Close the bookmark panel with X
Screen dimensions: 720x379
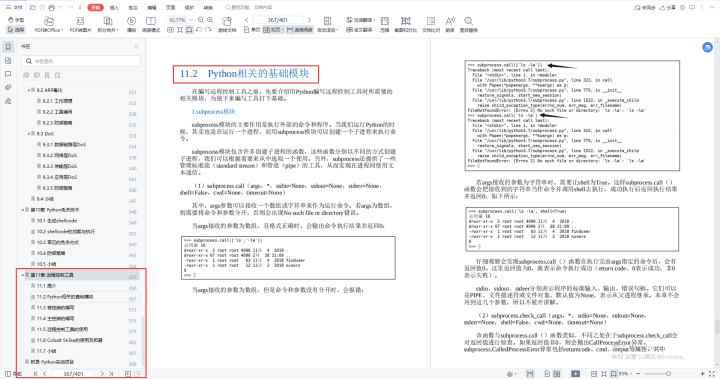pyautogui.click(x=136, y=46)
